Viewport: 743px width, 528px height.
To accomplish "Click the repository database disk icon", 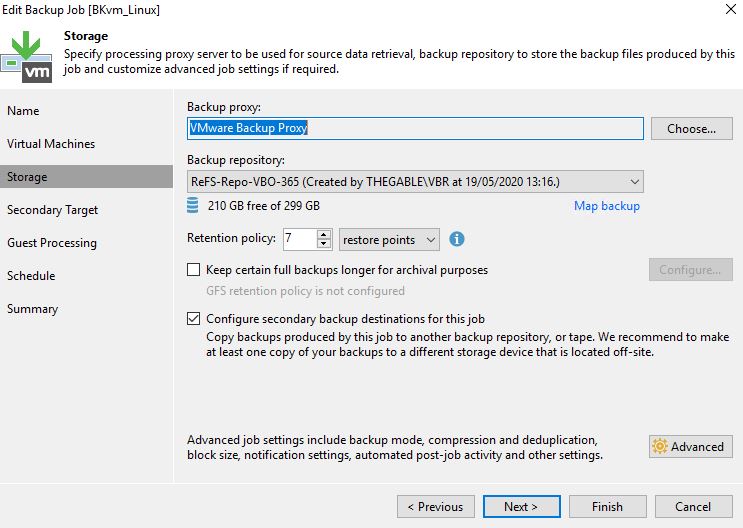I will (192, 206).
